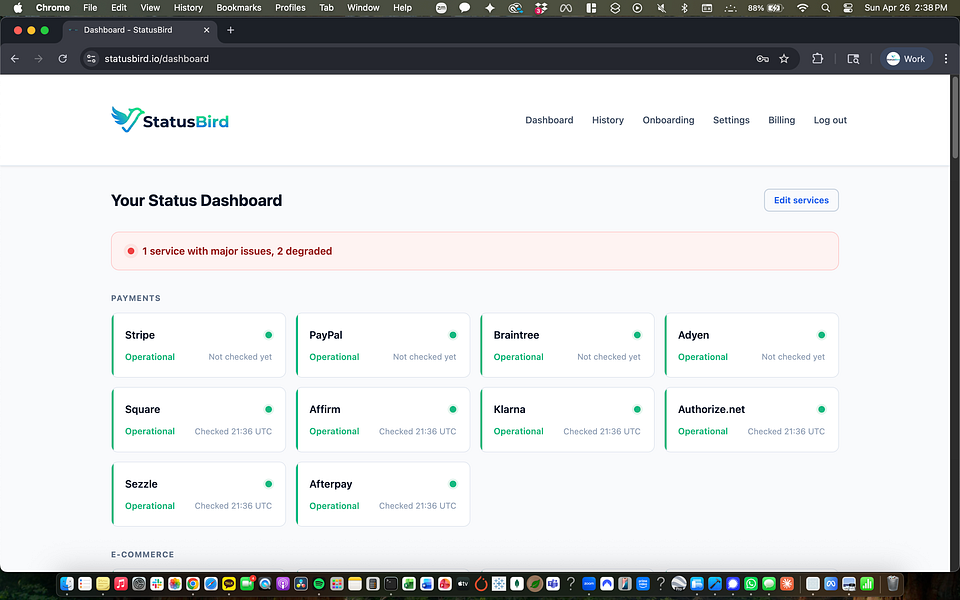This screenshot has width=960, height=600.
Task: Open Zoom from the dock
Action: click(x=589, y=583)
